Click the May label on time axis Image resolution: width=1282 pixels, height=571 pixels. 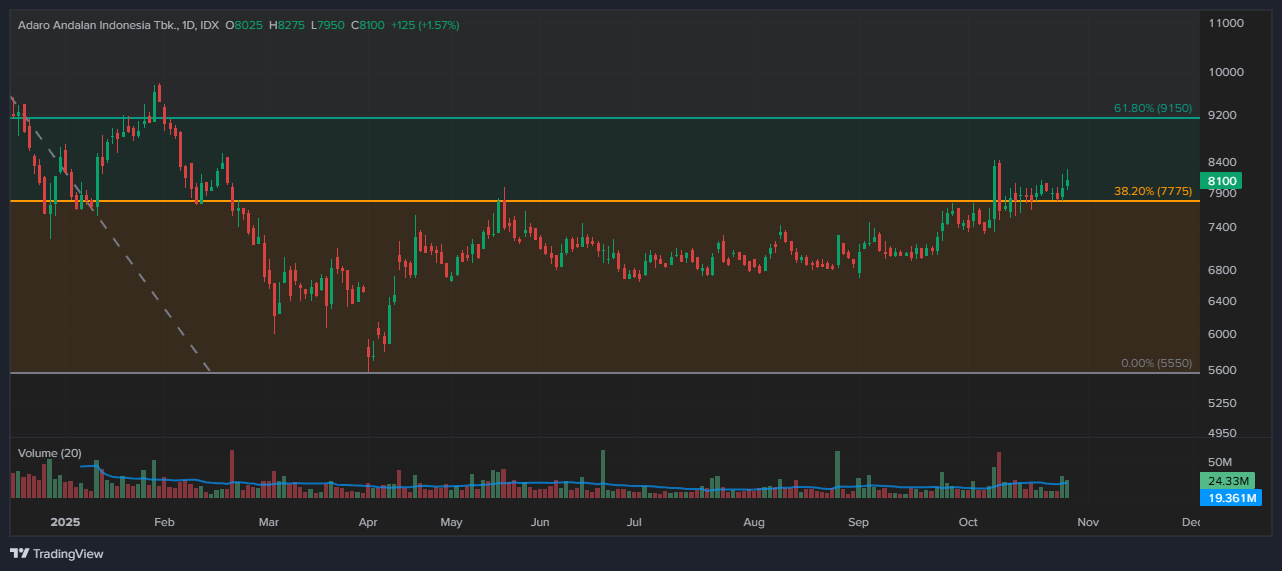[451, 522]
